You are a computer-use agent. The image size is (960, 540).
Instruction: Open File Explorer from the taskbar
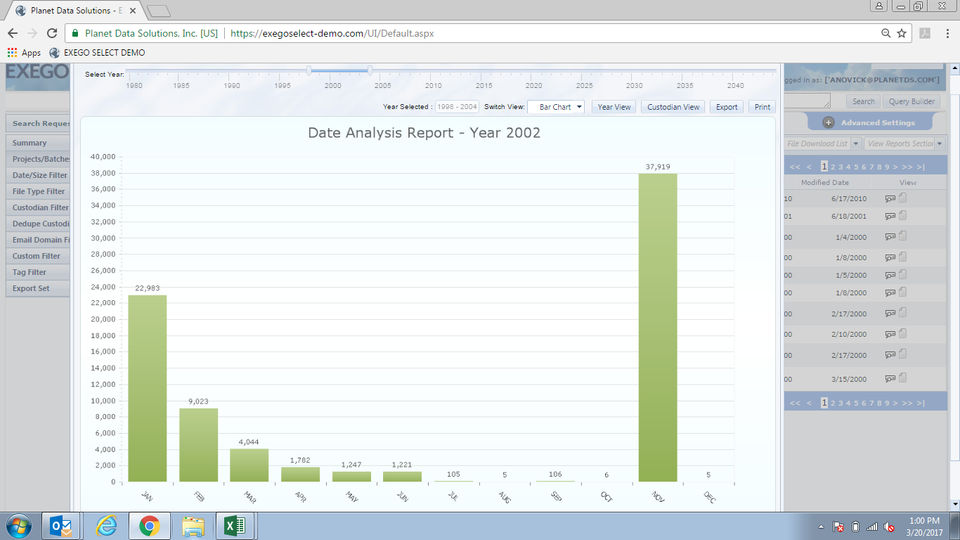click(x=193, y=526)
